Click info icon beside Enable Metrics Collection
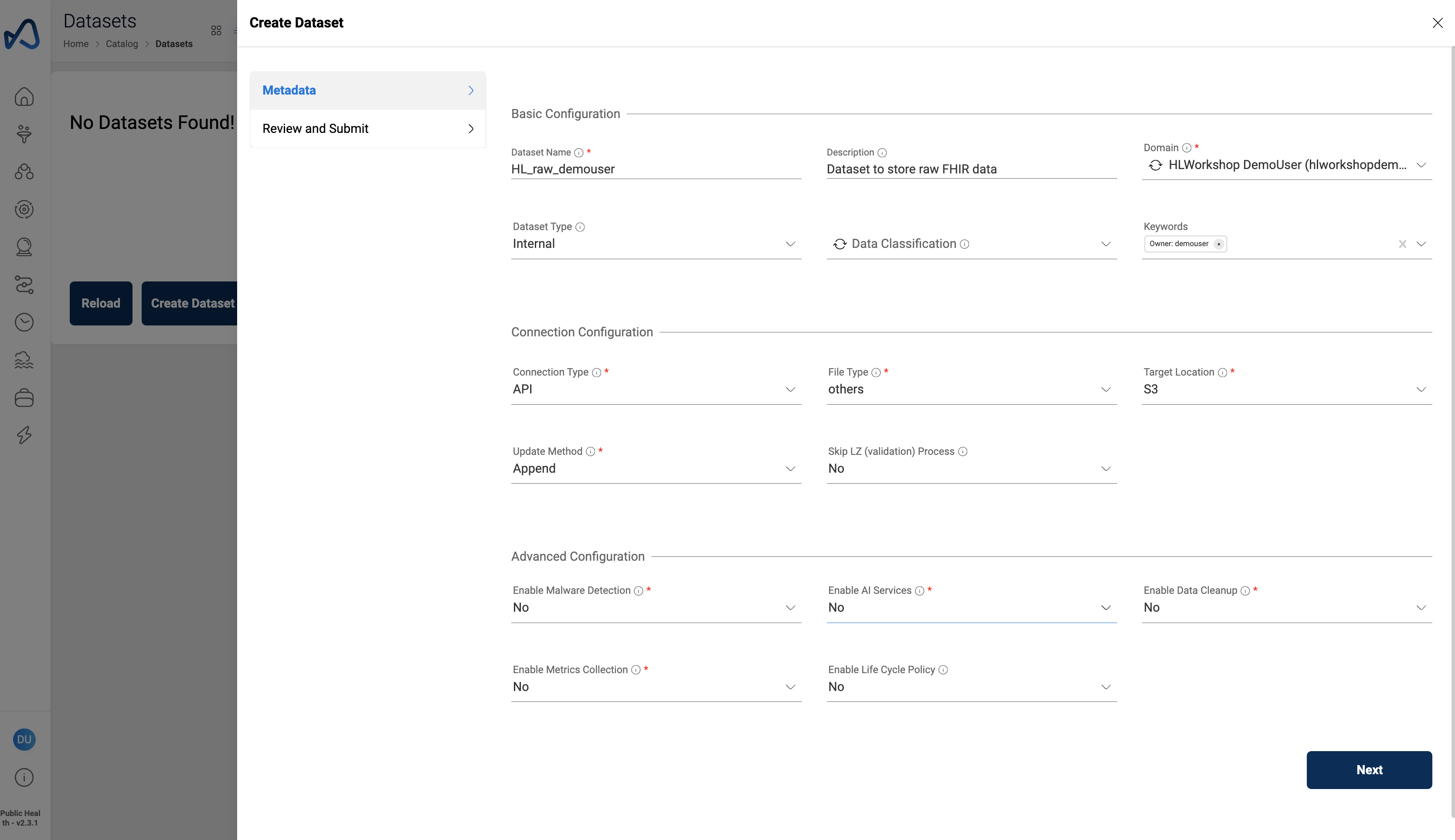 click(636, 670)
